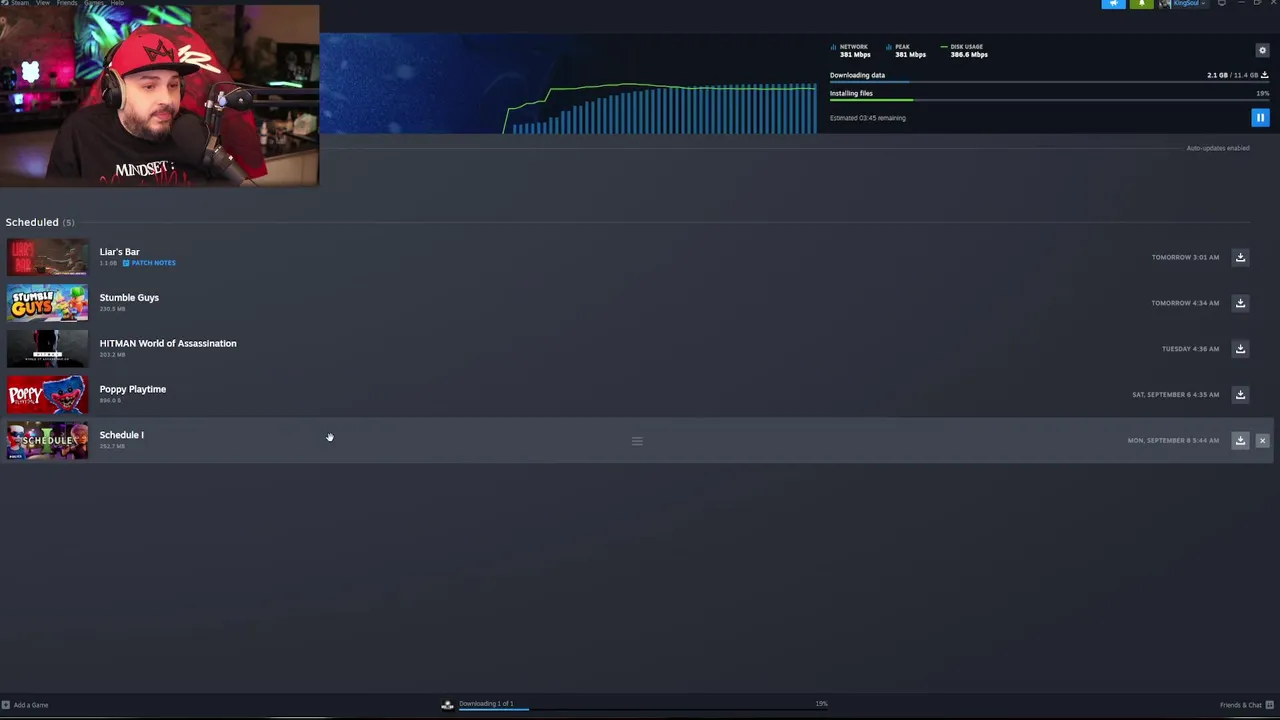This screenshot has height=720, width=1280.
Task: Click the Friends & Chat icon
Action: [1268, 705]
